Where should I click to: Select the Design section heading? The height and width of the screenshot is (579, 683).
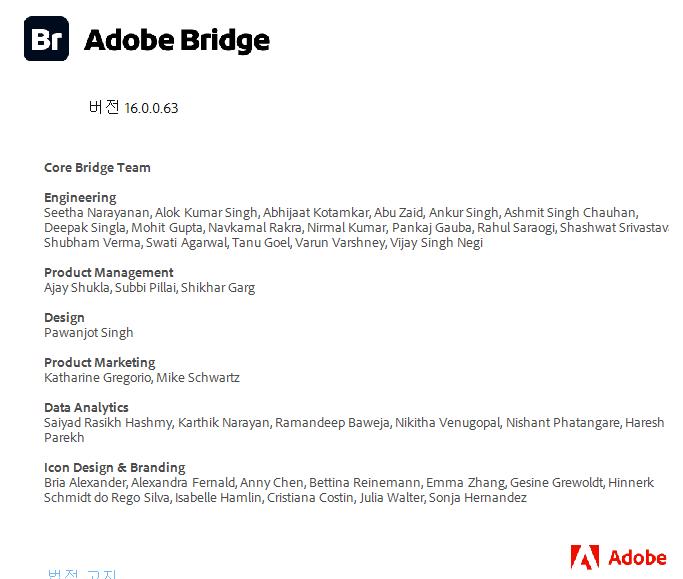[x=64, y=317]
